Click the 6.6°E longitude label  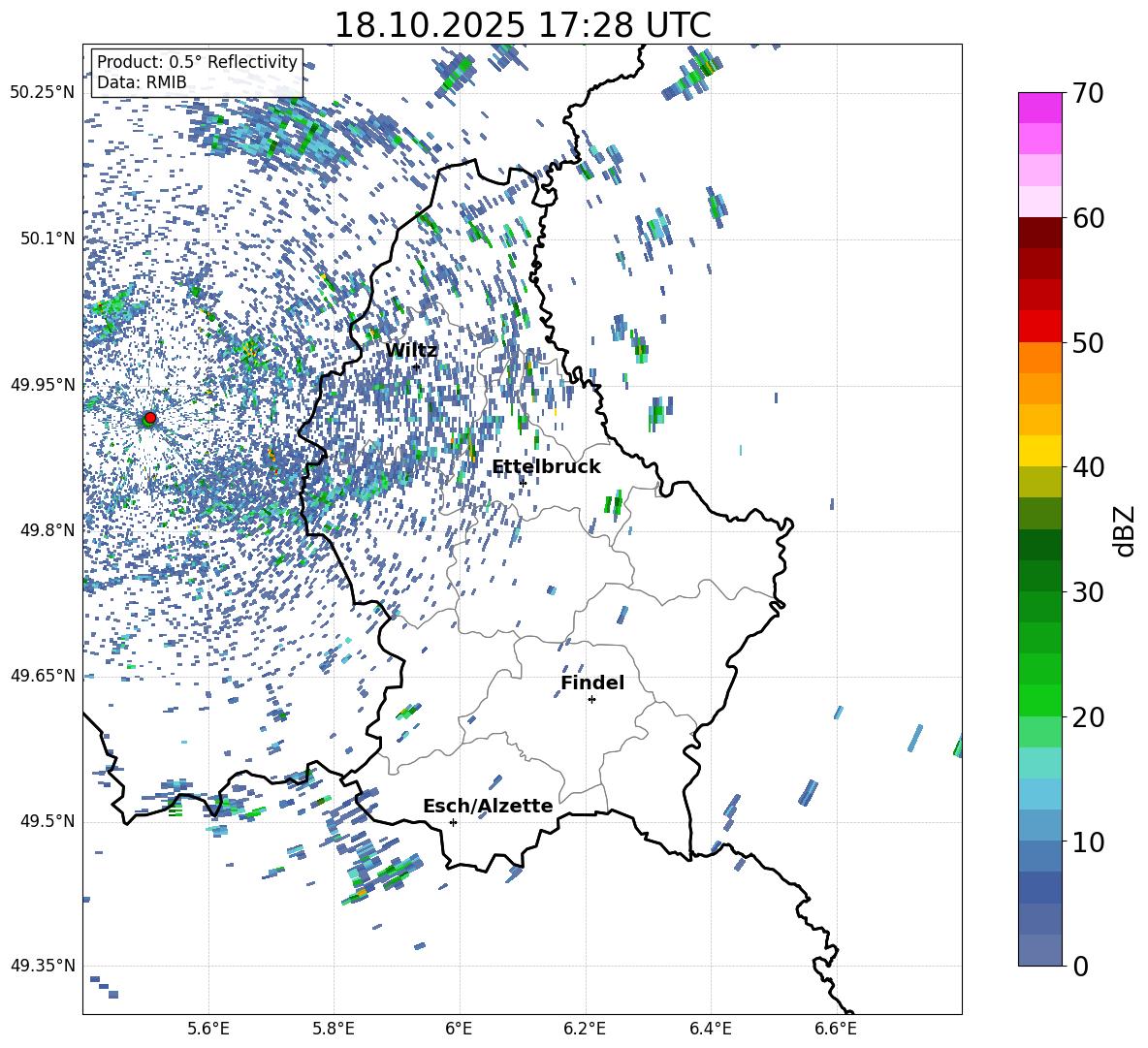(x=836, y=1029)
